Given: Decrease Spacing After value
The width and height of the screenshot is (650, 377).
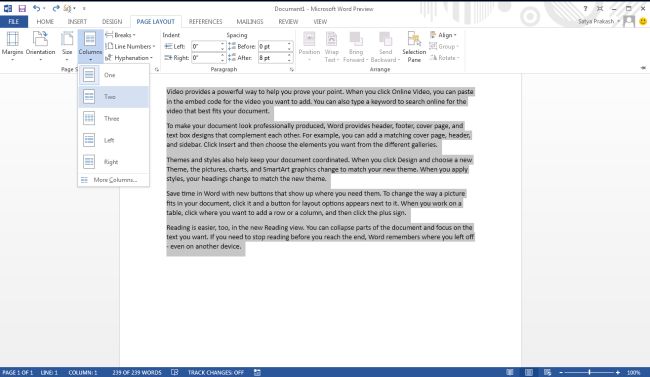Looking at the screenshot, I should 289,61.
